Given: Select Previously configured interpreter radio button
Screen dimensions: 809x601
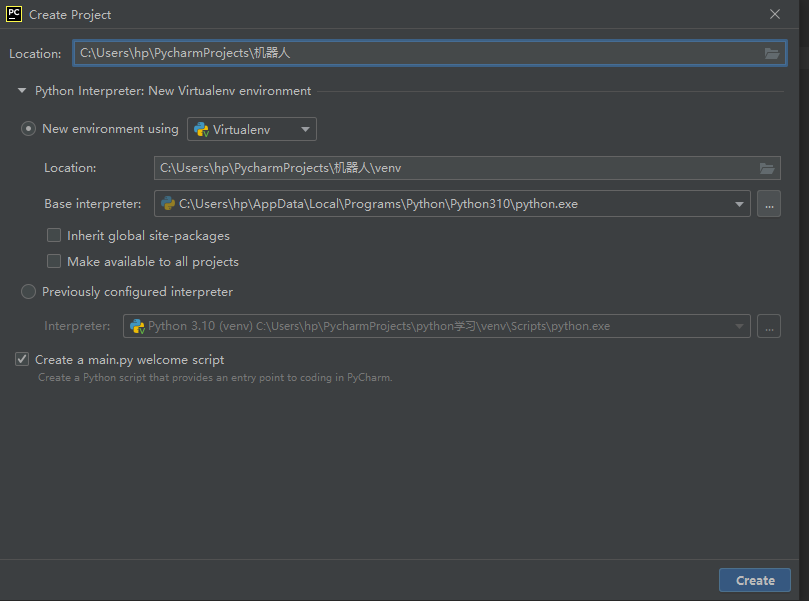Looking at the screenshot, I should (x=29, y=292).
